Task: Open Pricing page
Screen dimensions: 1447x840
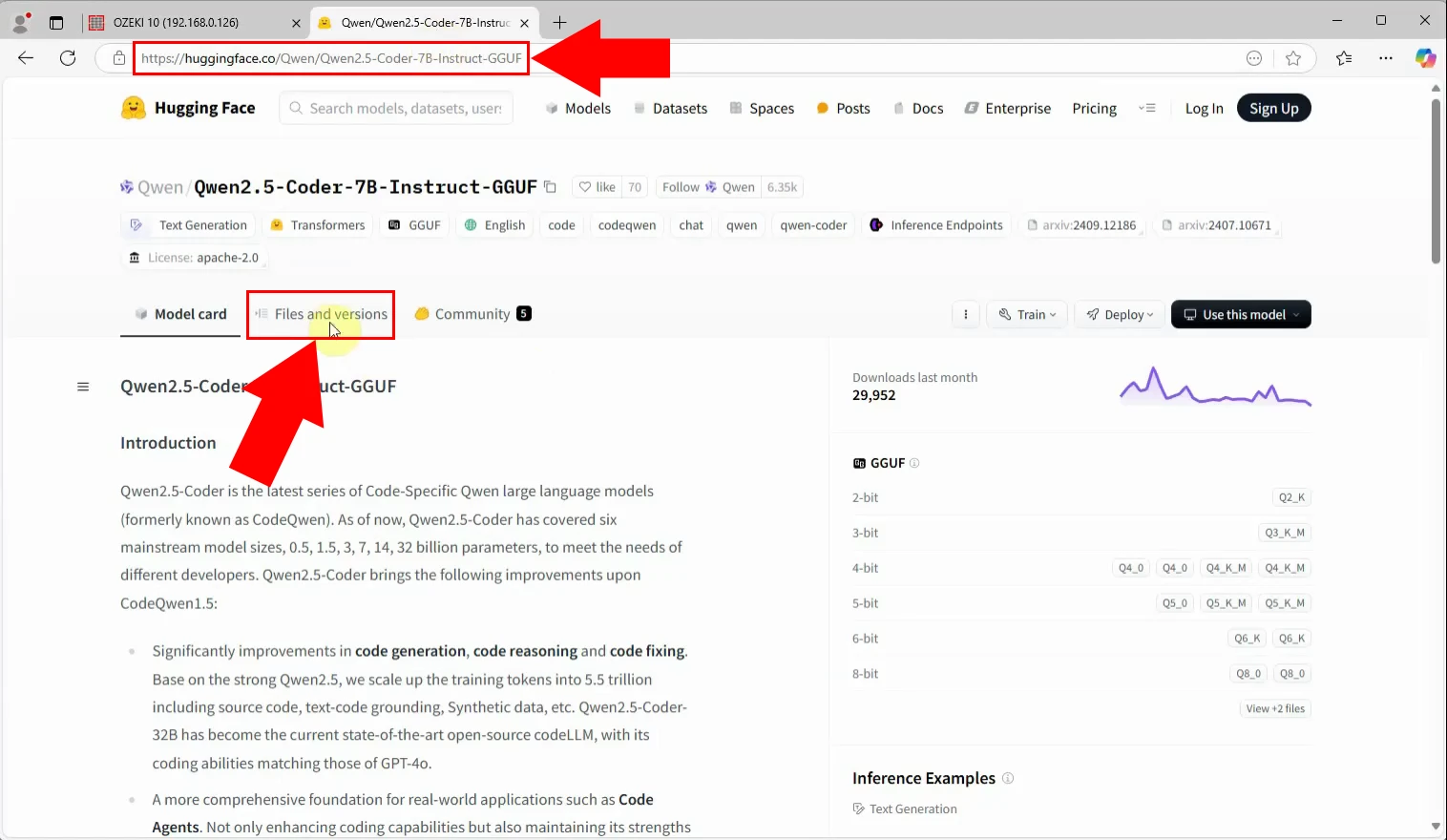Action: tap(1094, 108)
